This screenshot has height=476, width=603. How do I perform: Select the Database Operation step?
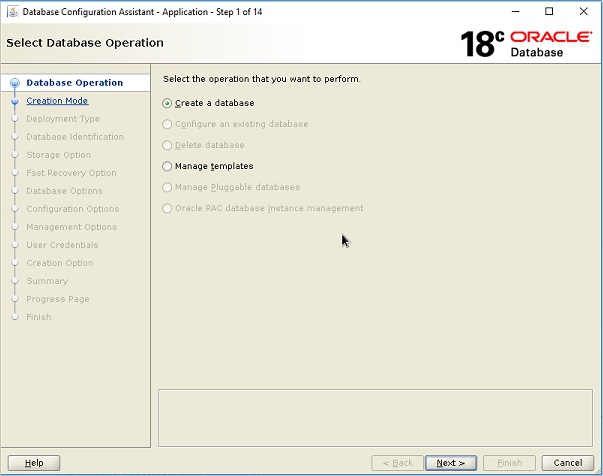coord(75,83)
